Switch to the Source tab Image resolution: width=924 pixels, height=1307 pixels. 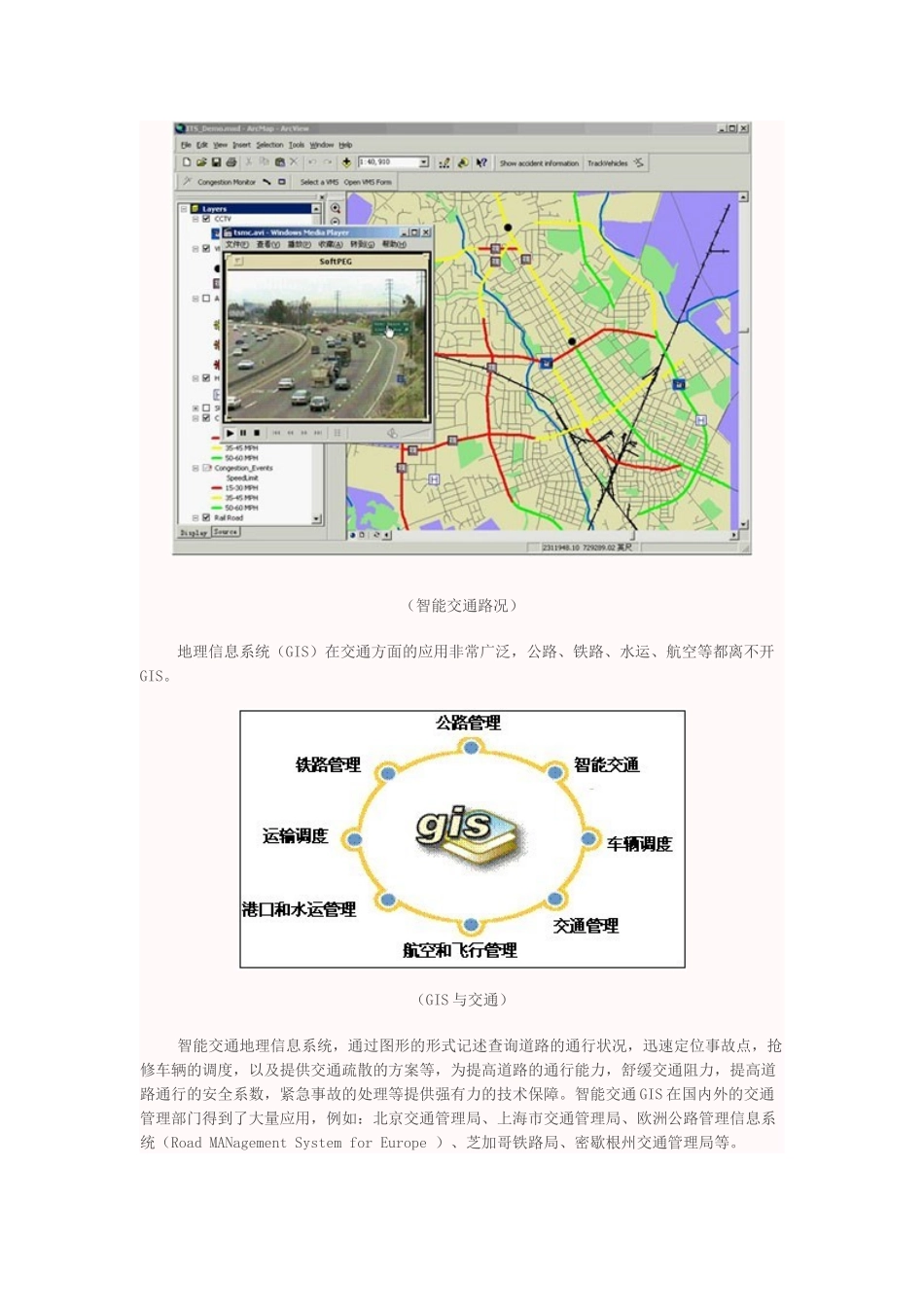click(226, 532)
